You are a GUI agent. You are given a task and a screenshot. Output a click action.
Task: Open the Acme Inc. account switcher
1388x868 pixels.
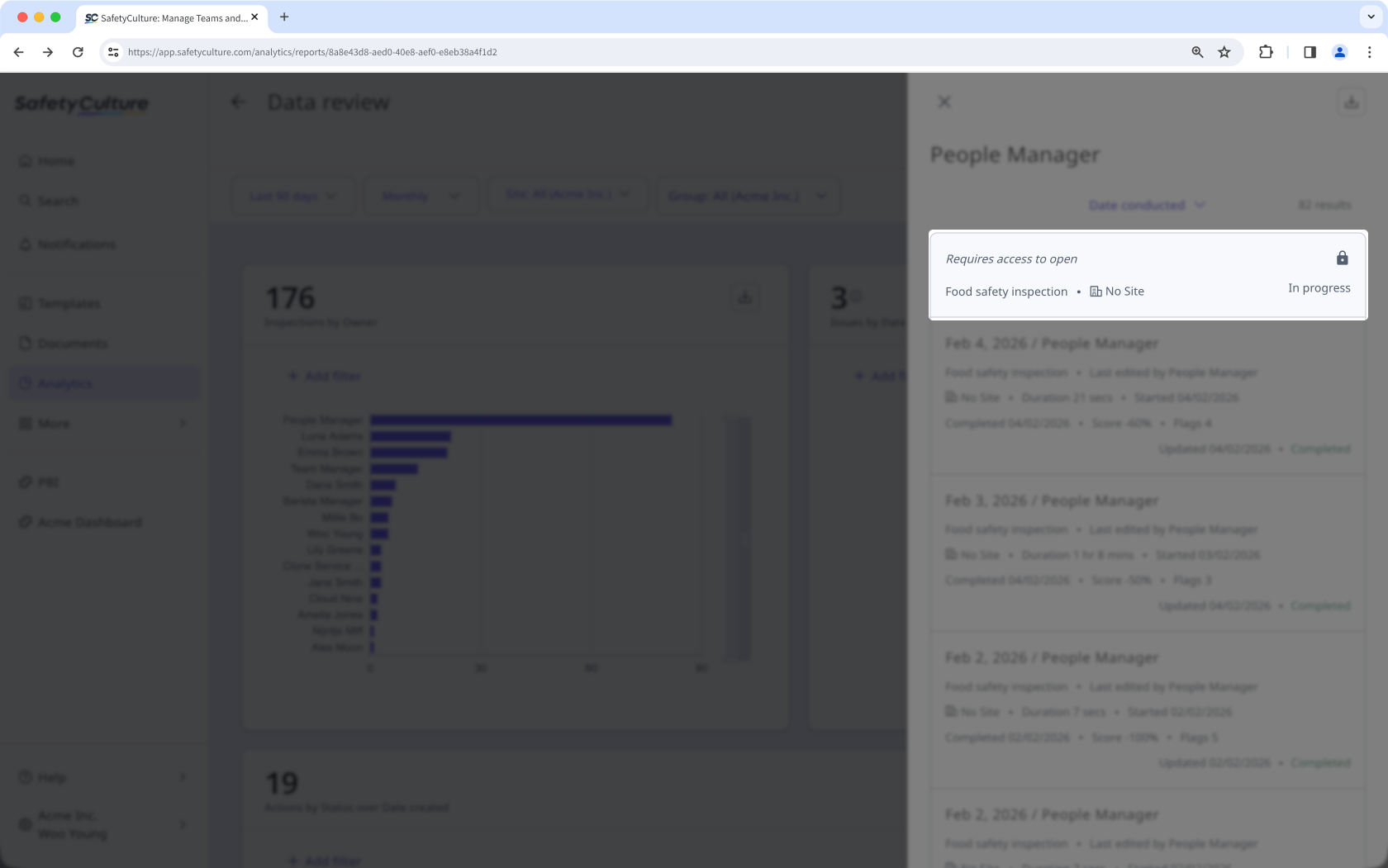[104, 824]
